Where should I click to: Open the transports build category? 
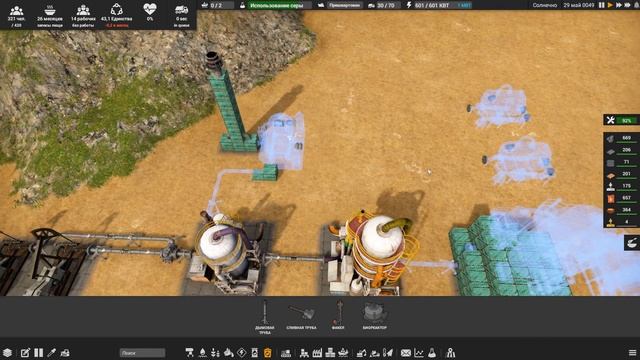coord(189,353)
